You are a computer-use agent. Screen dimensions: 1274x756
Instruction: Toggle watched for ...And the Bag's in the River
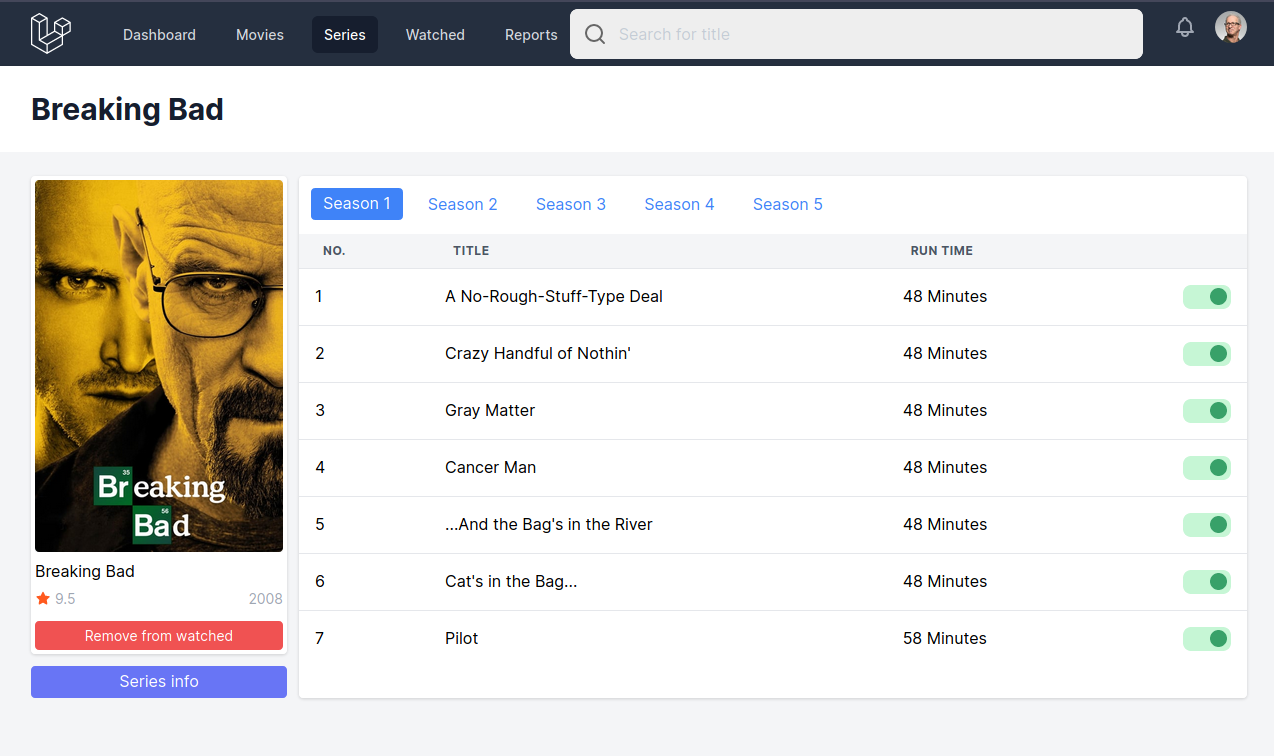(1207, 525)
